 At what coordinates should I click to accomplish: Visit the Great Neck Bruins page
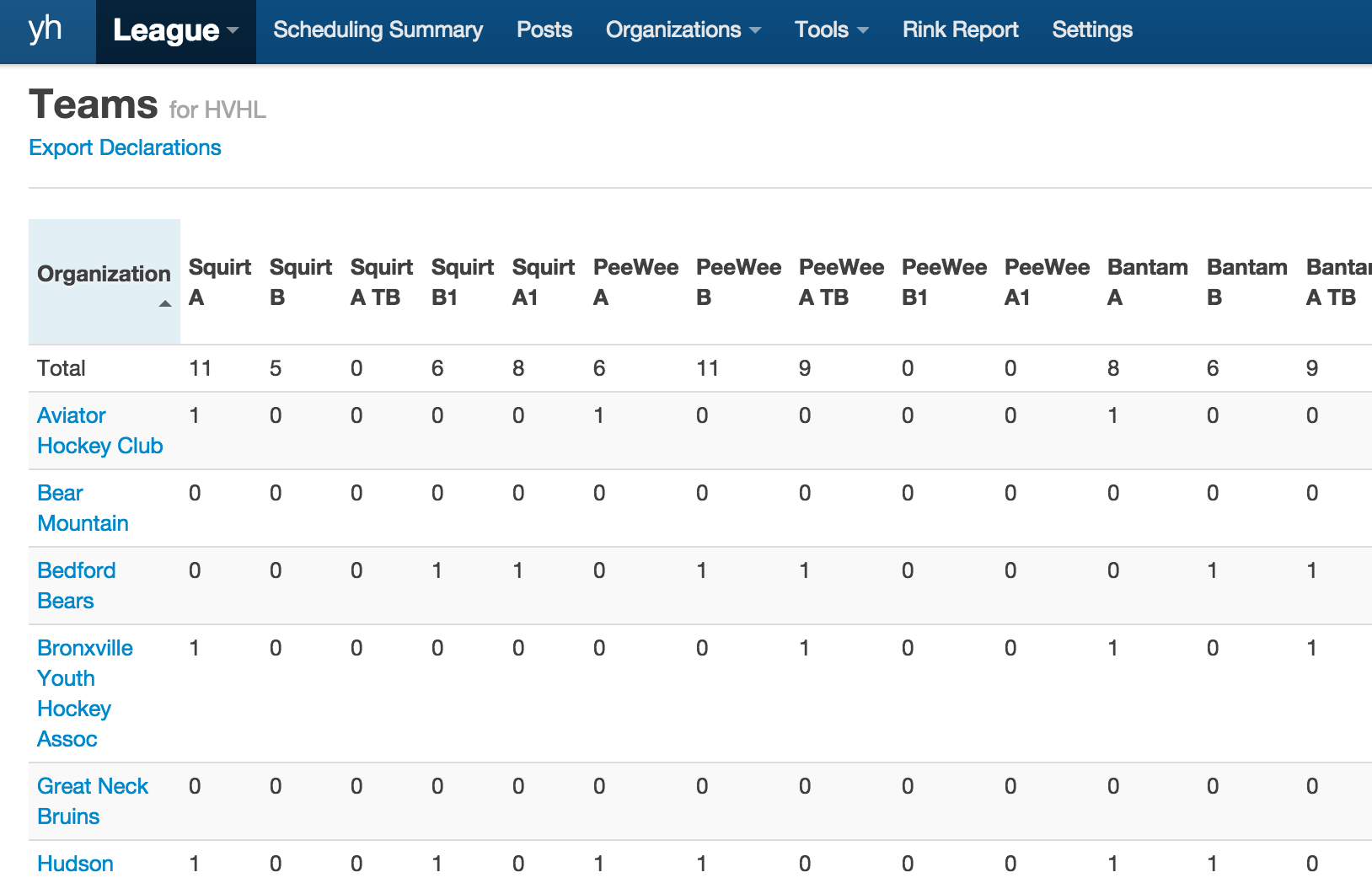pos(92,801)
